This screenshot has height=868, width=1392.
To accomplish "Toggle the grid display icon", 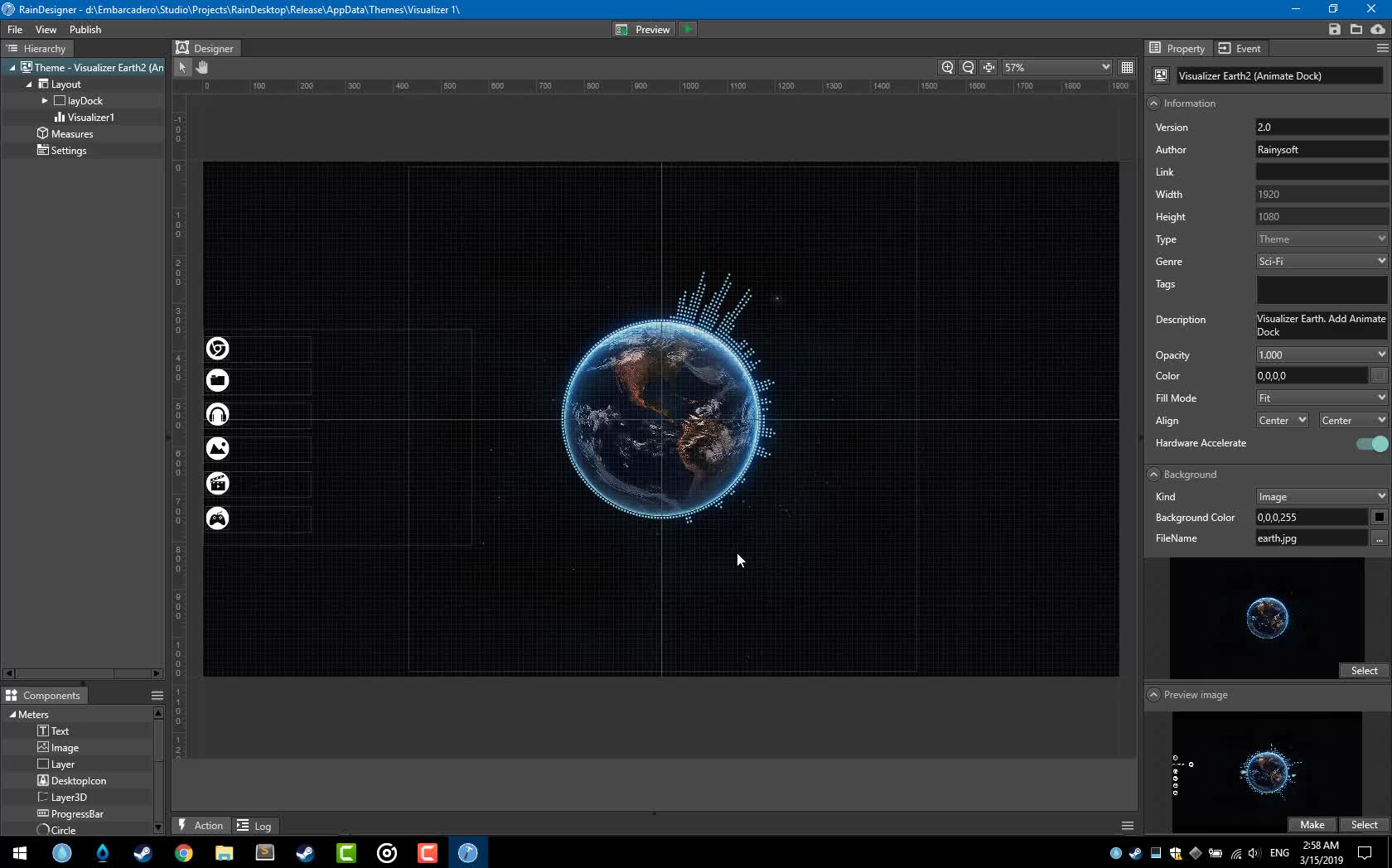I will click(1127, 67).
